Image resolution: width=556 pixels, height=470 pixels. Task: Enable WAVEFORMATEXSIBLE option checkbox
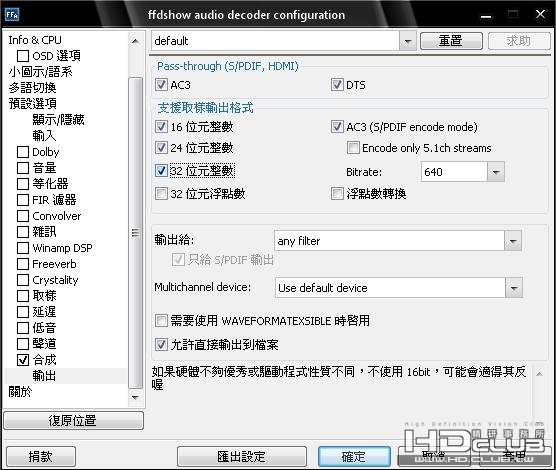[x=161, y=321]
